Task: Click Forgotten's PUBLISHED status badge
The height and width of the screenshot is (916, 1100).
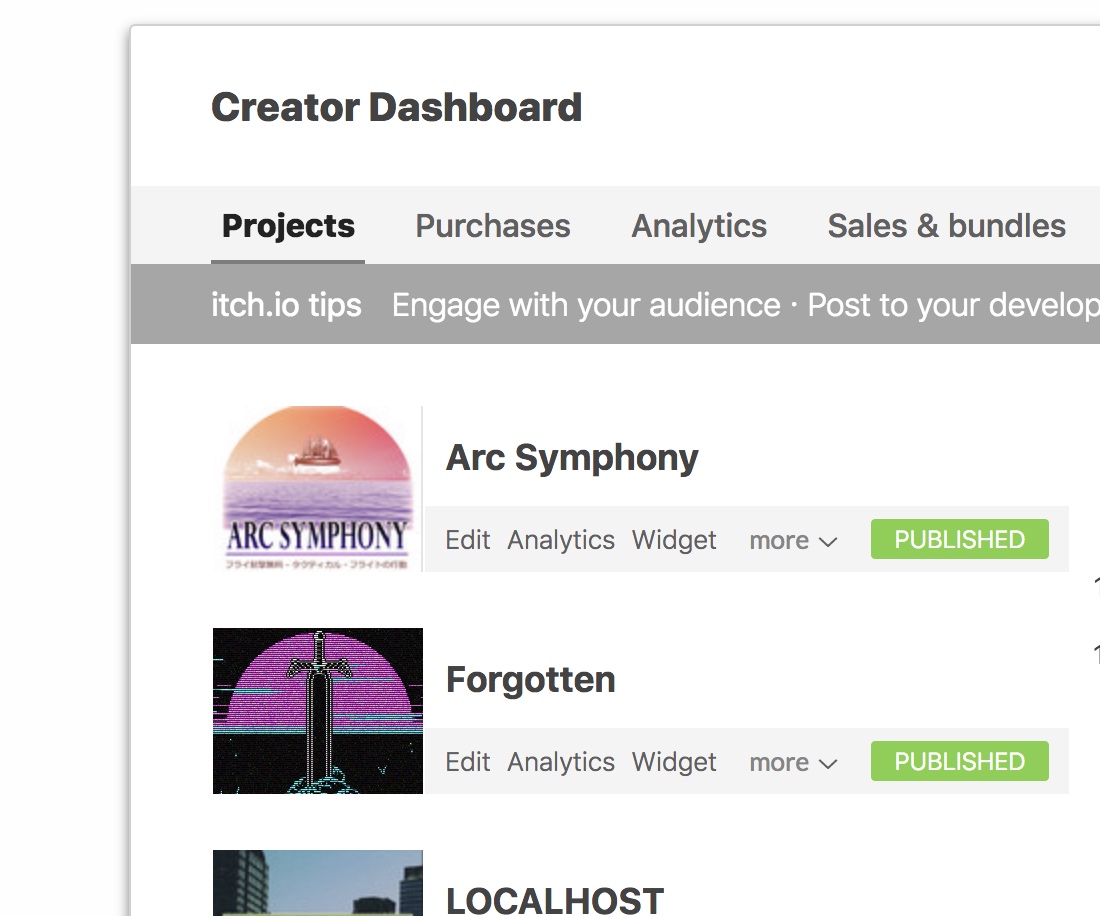Action: 959,762
